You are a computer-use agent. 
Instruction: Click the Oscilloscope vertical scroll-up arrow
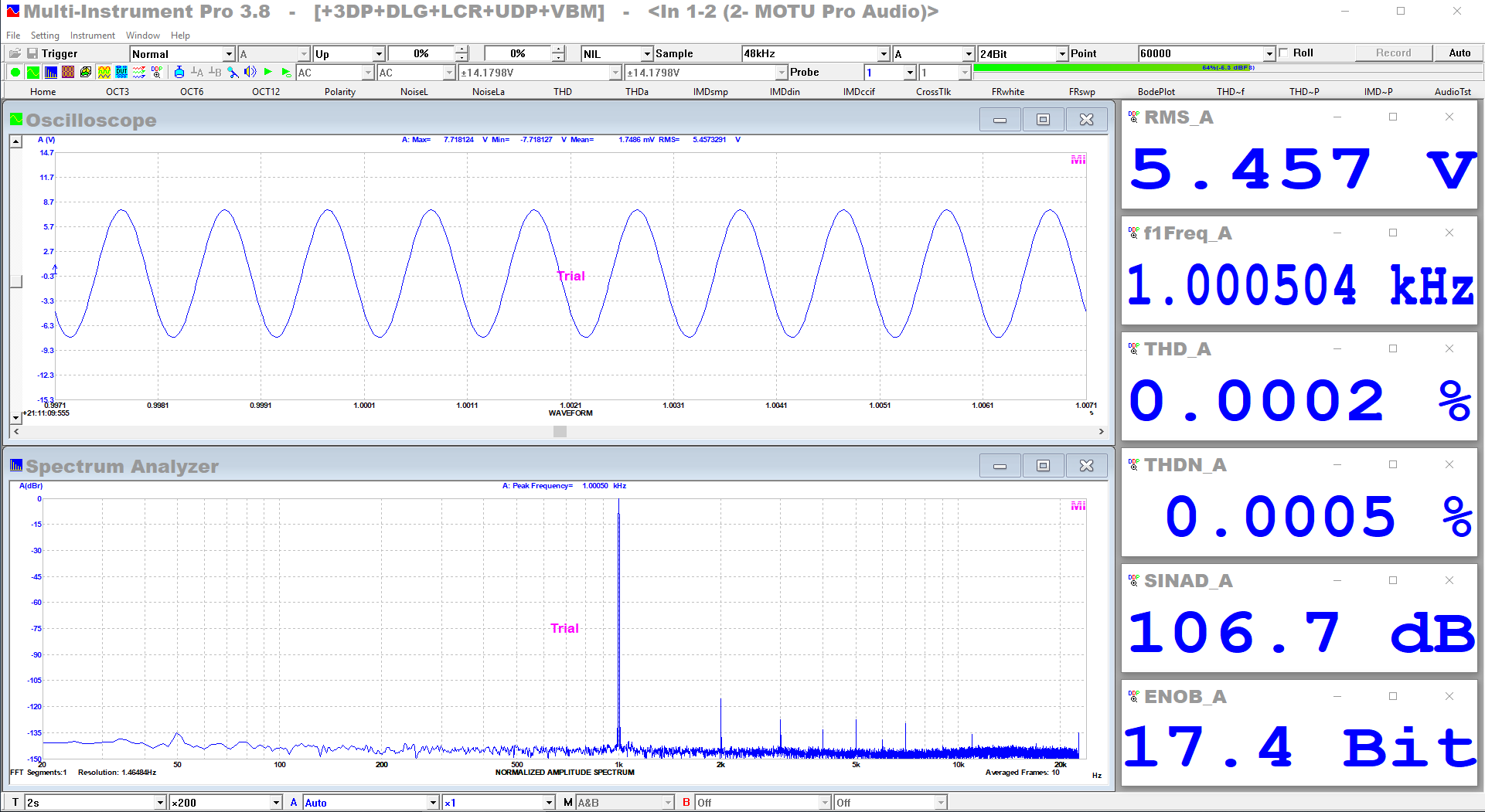[15, 142]
